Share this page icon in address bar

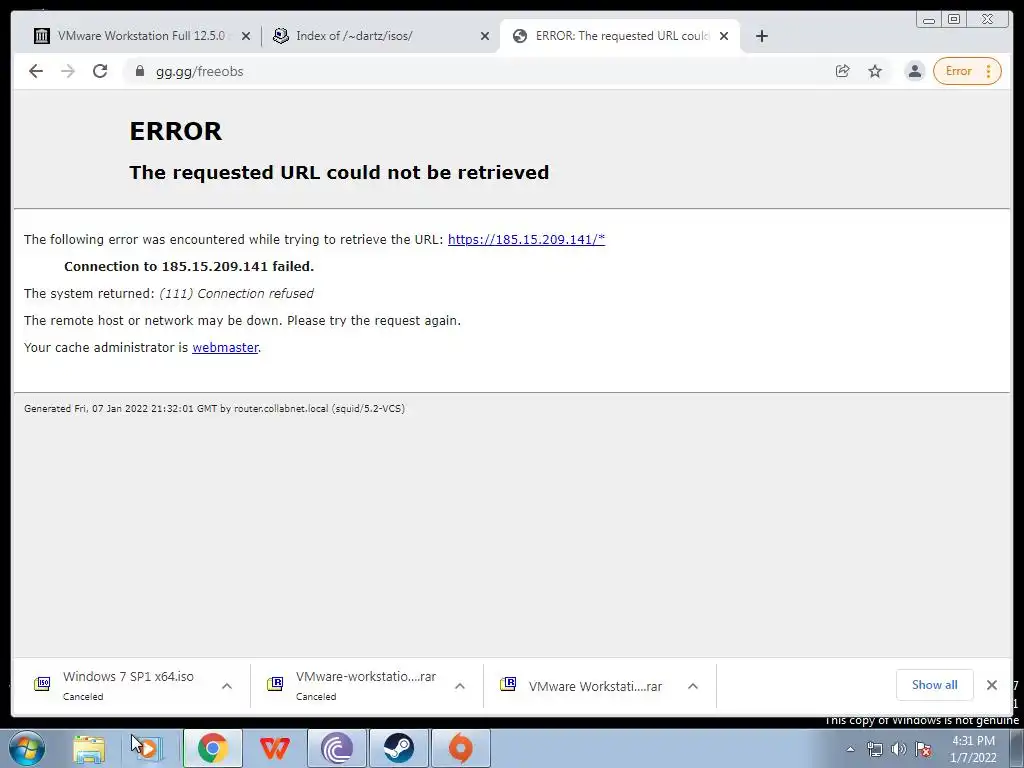[x=842, y=71]
